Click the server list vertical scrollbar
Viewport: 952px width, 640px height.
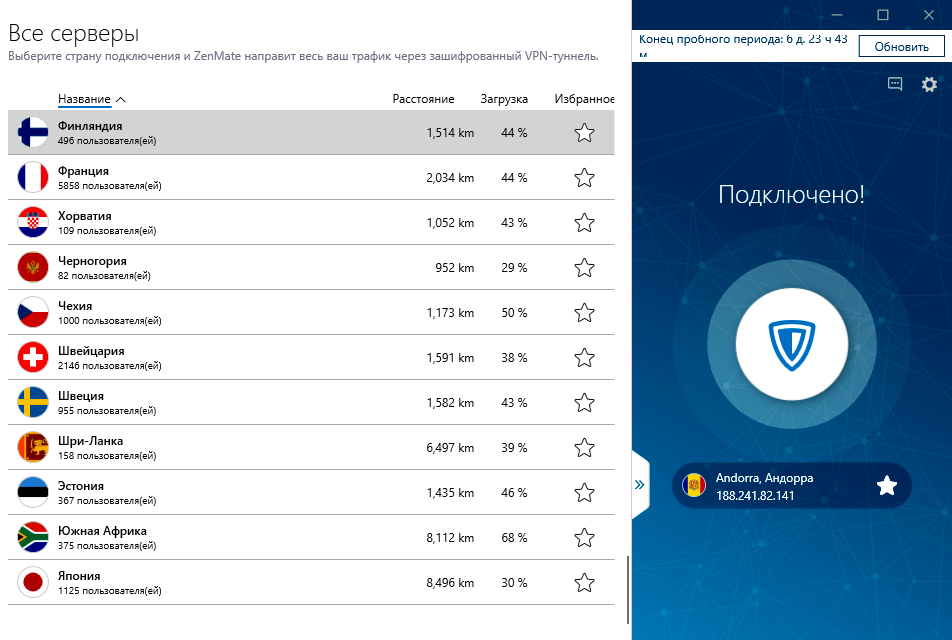(x=628, y=589)
